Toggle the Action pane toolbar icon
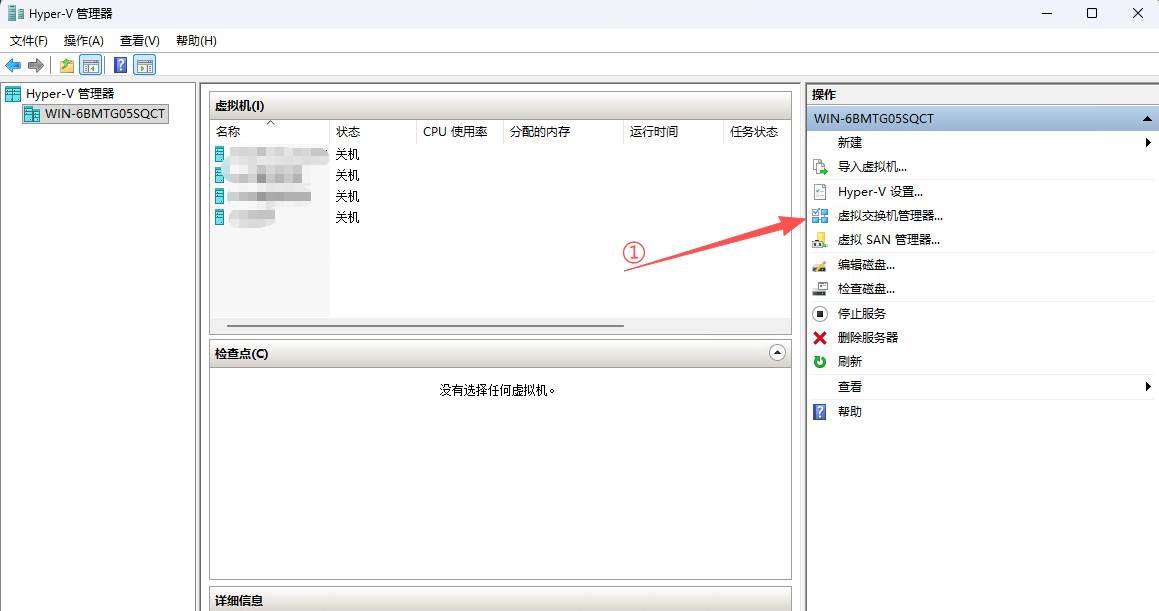Screen dimensions: 1159x611 [145, 66]
